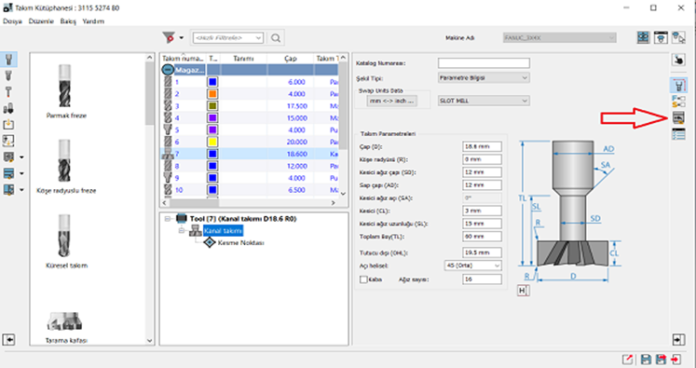Click the icon indicated by the red arrow
Image resolution: width=696 pixels, height=368 pixels.
(x=678, y=118)
